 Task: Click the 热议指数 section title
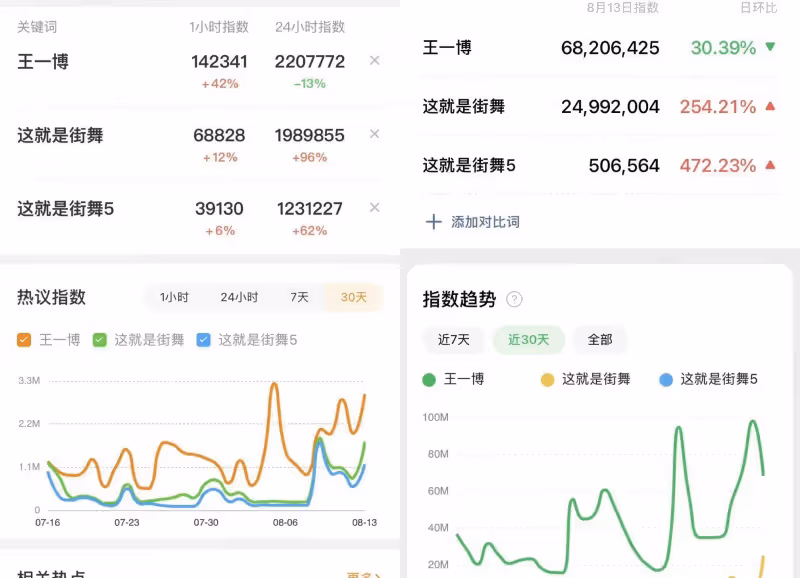coord(52,297)
